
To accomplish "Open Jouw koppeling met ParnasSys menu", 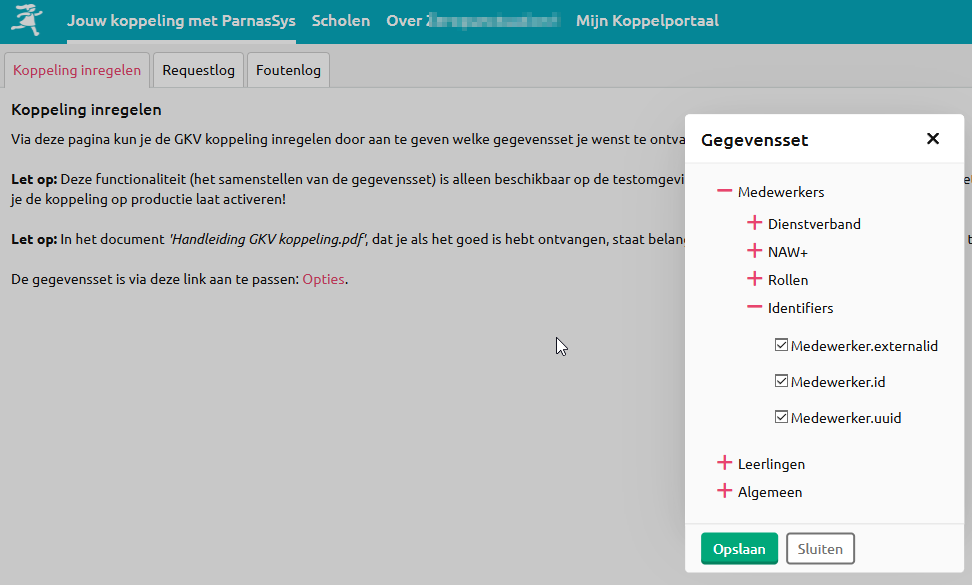I will 181,21.
